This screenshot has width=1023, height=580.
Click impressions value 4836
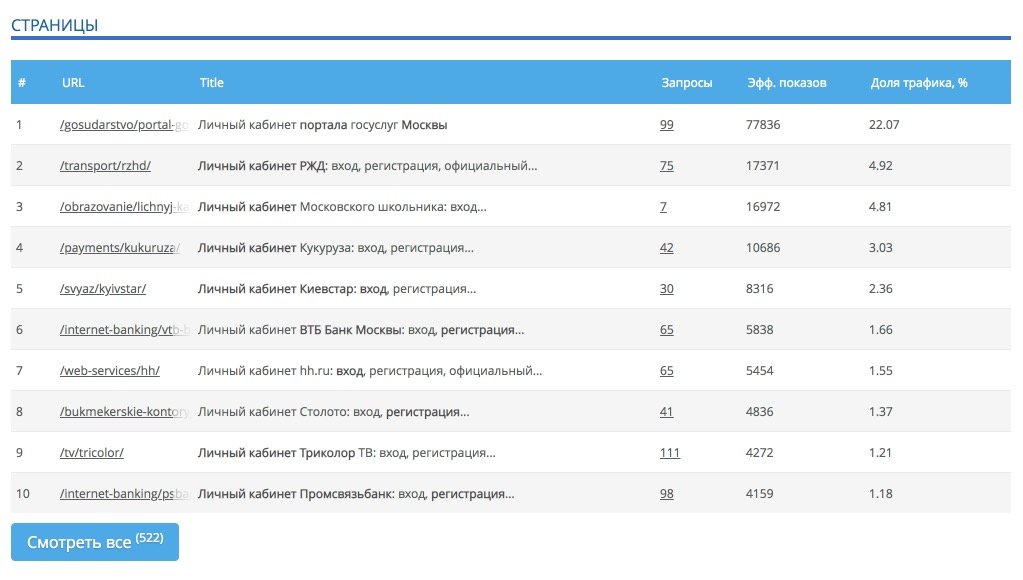click(x=759, y=412)
